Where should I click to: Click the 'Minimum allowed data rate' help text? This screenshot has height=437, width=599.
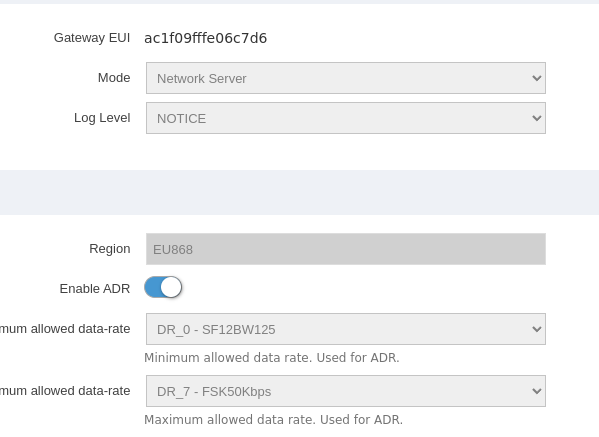(272, 358)
